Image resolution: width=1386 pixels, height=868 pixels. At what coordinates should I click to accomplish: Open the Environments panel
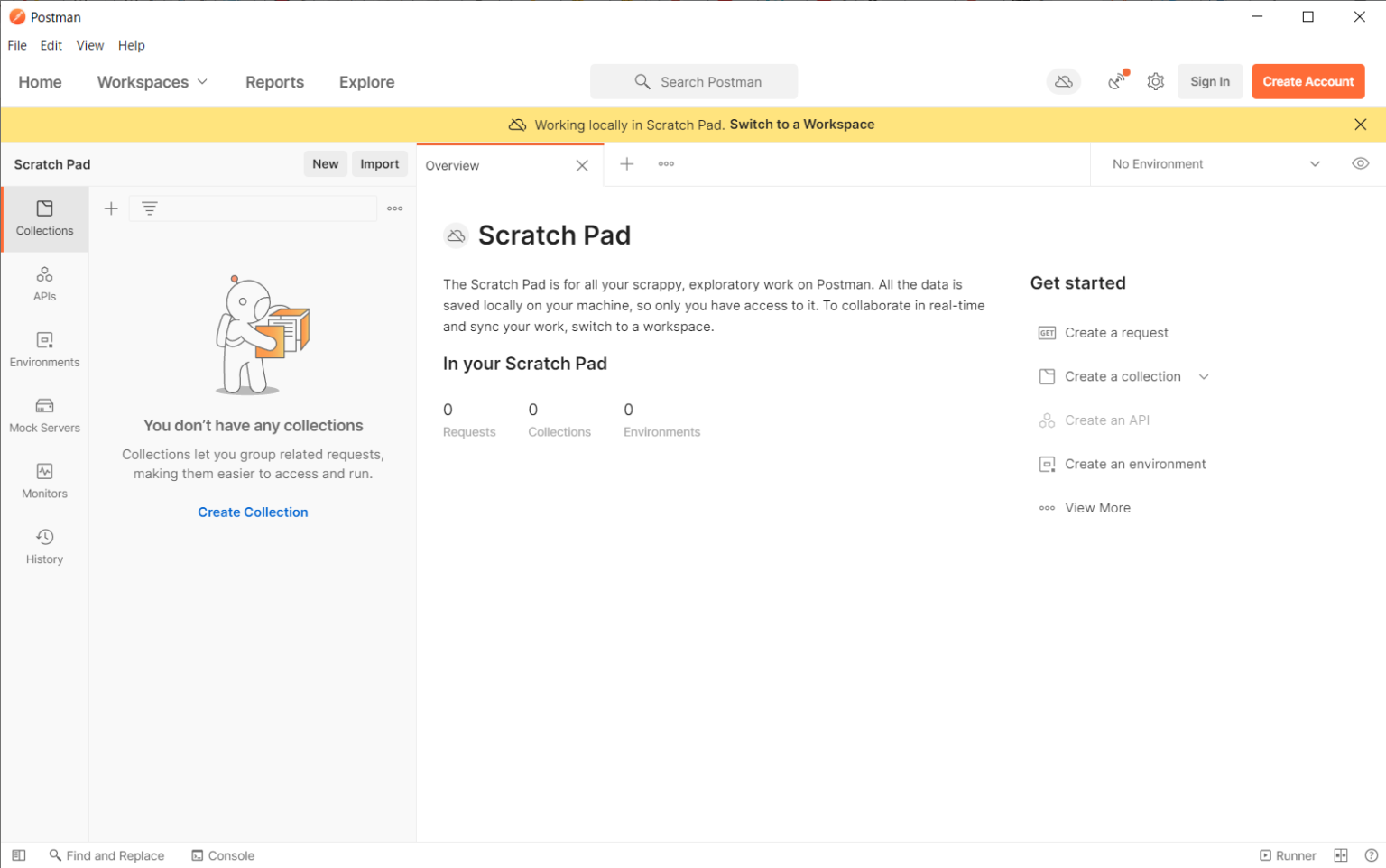click(x=44, y=349)
